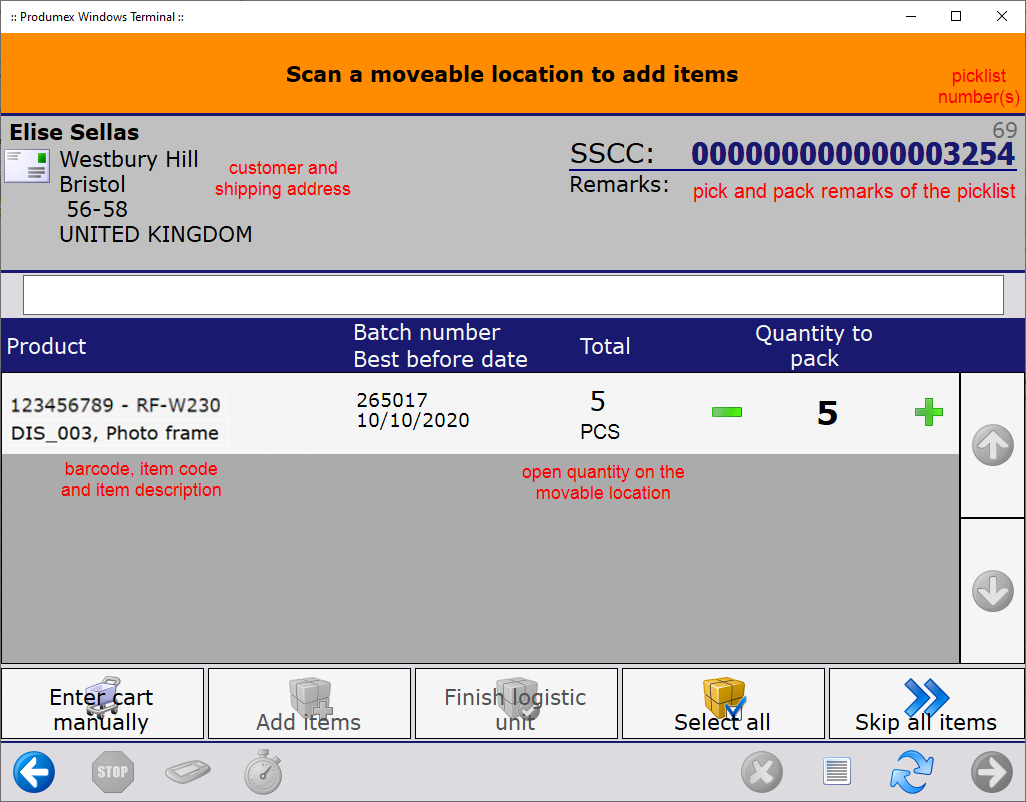Click the scan input text field
The image size is (1026, 802).
pyautogui.click(x=513, y=295)
